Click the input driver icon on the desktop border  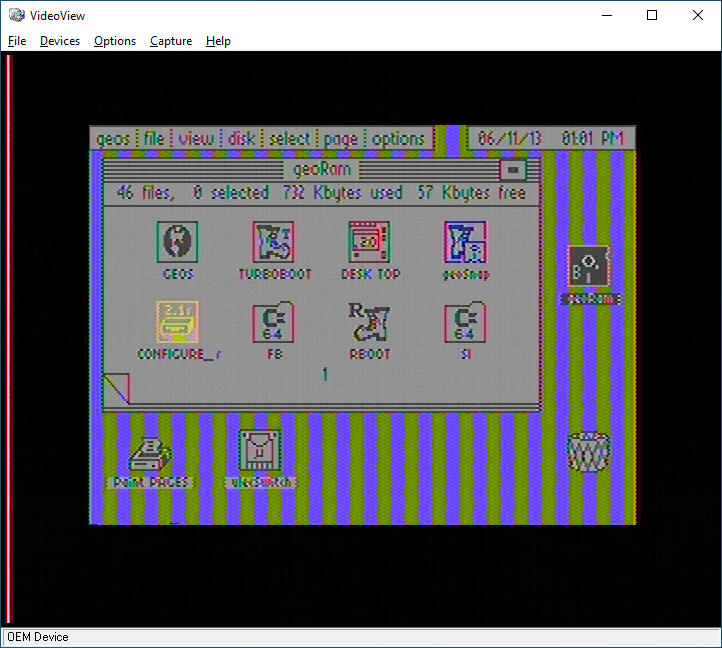tap(259, 451)
